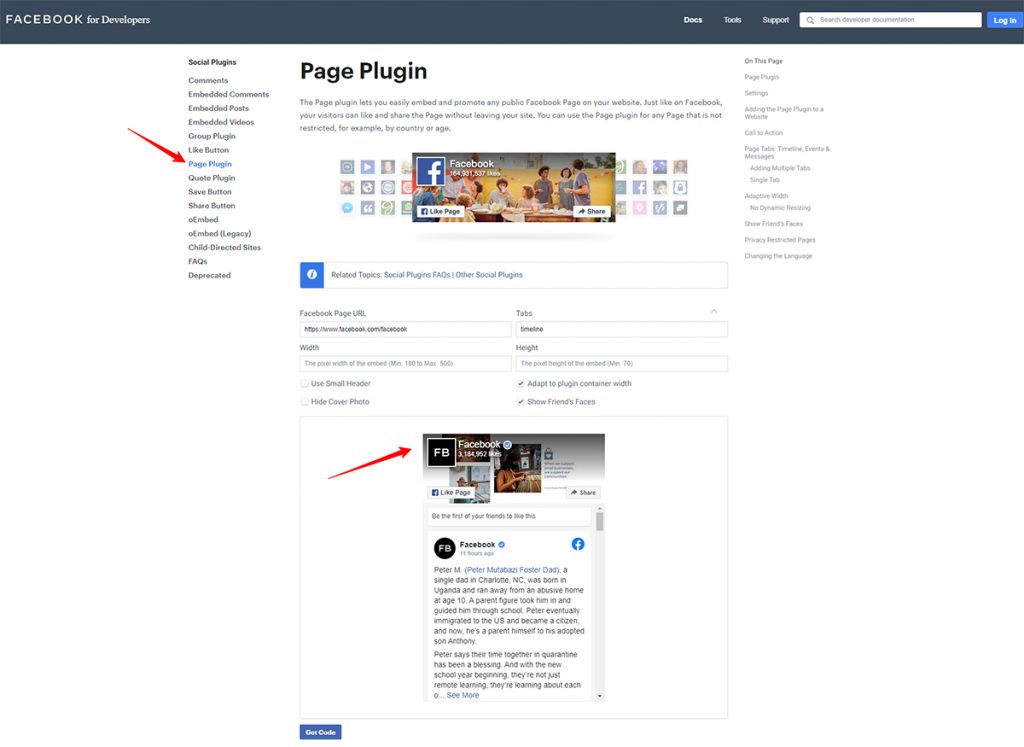Image resolution: width=1024 pixels, height=747 pixels.
Task: Click the FACEBOOK for Developers logo
Action: point(78,19)
